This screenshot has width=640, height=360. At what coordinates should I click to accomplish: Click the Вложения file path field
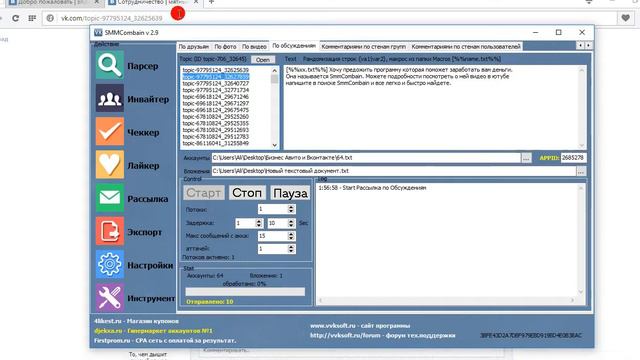click(393, 171)
